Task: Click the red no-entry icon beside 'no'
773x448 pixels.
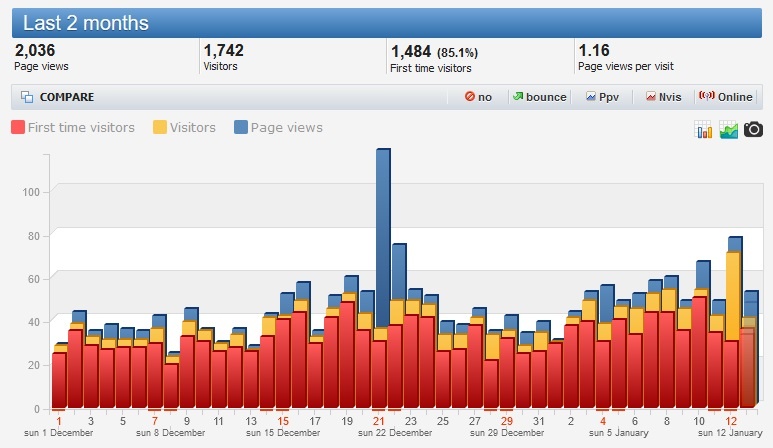Action: coord(469,97)
